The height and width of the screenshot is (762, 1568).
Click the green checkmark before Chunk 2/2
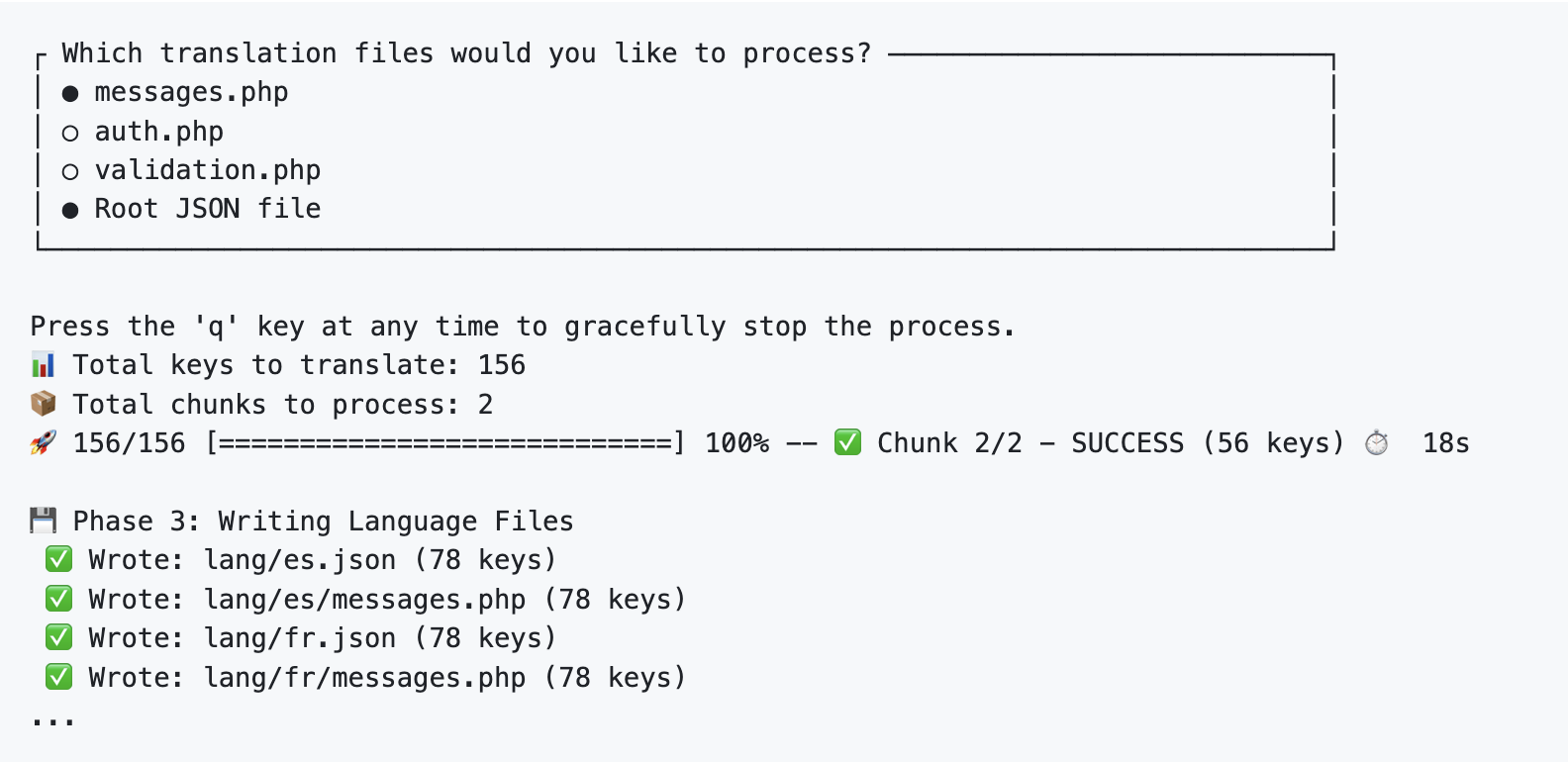coord(847,442)
